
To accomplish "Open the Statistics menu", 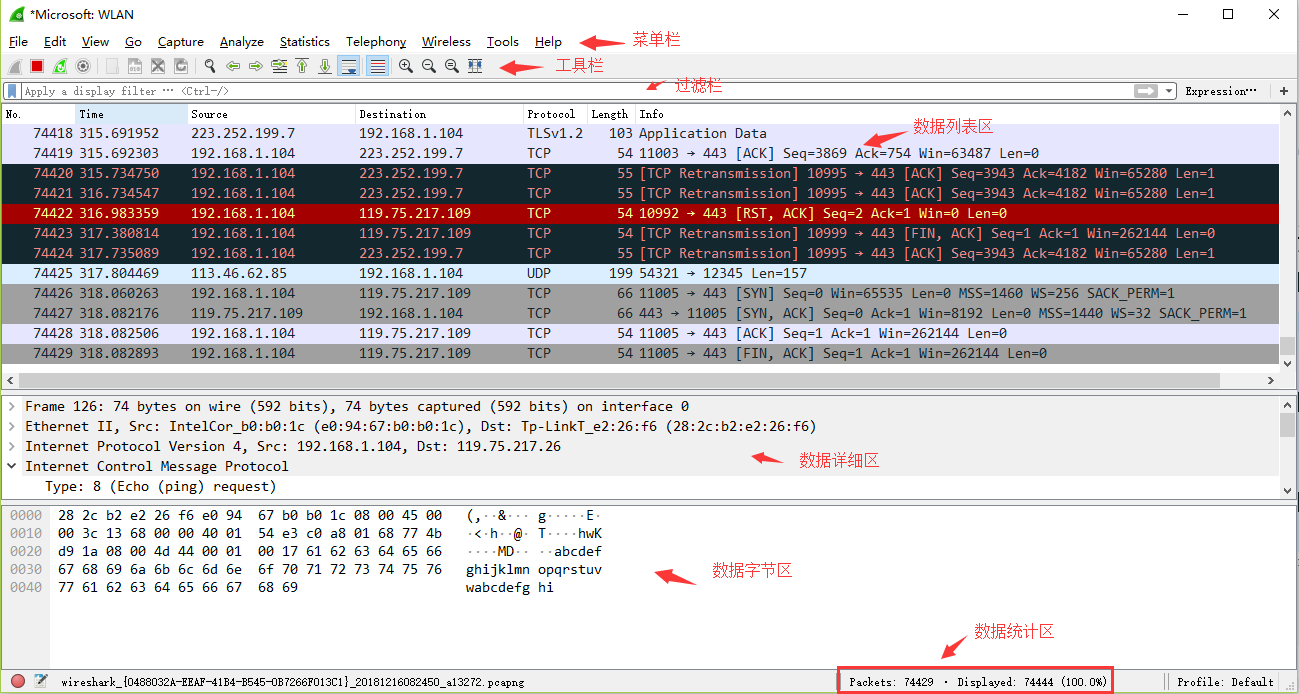I will pos(304,42).
